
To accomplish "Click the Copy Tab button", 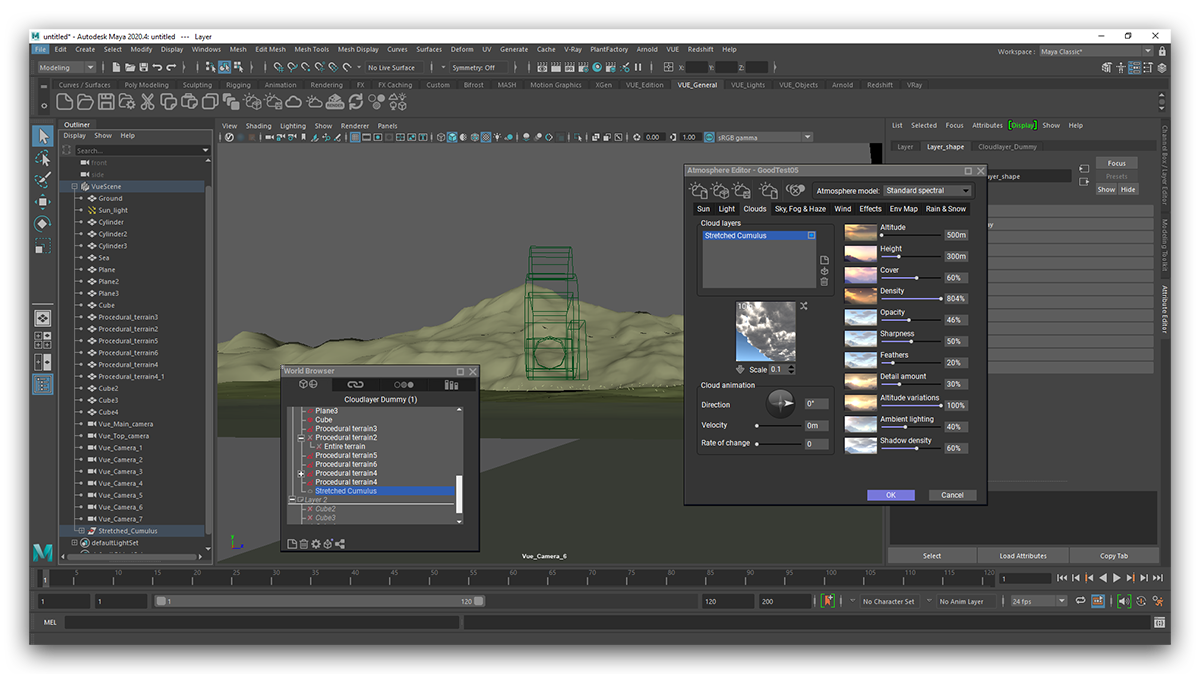I will click(1114, 556).
